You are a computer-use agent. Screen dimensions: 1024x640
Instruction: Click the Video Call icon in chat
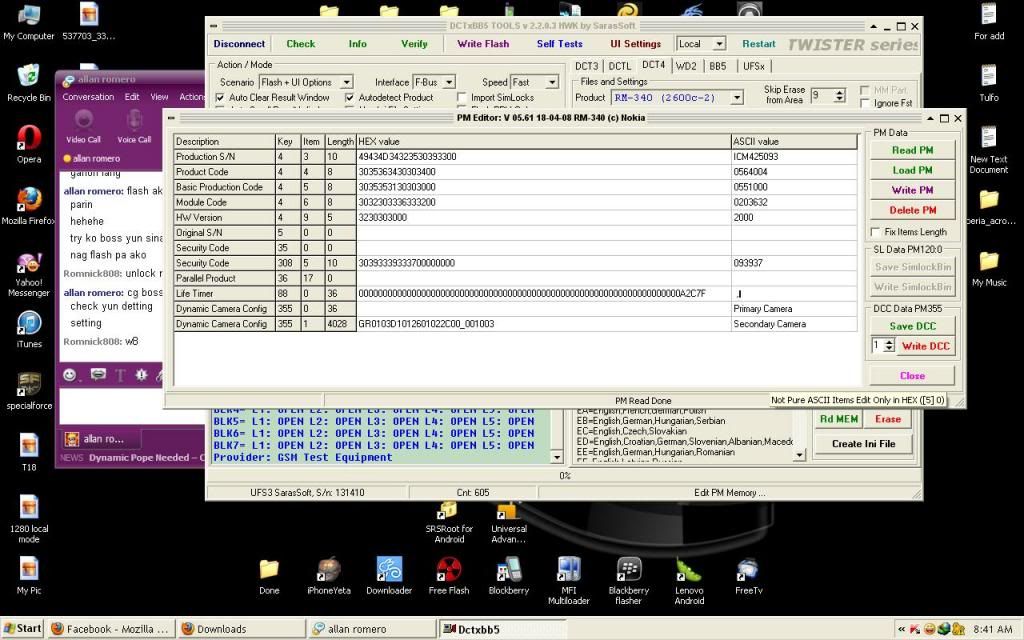83,121
